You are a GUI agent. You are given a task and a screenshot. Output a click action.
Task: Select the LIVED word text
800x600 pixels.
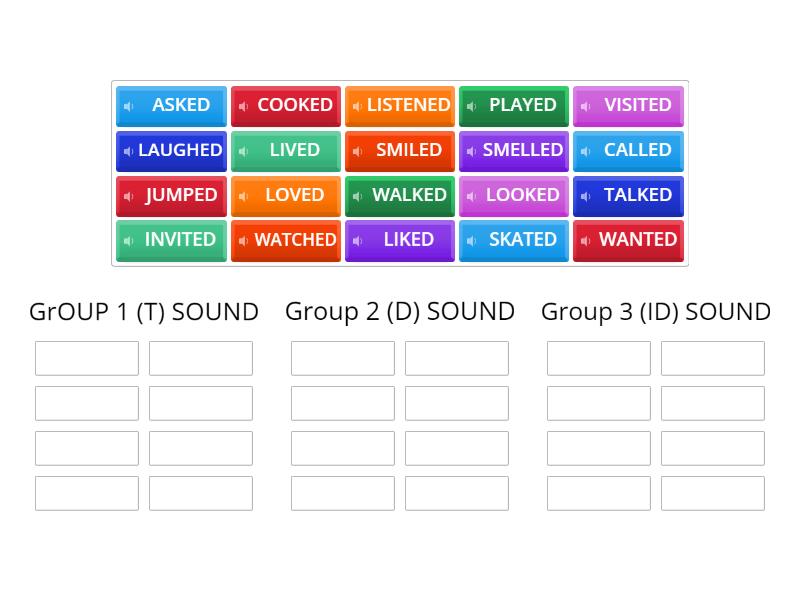295,149
